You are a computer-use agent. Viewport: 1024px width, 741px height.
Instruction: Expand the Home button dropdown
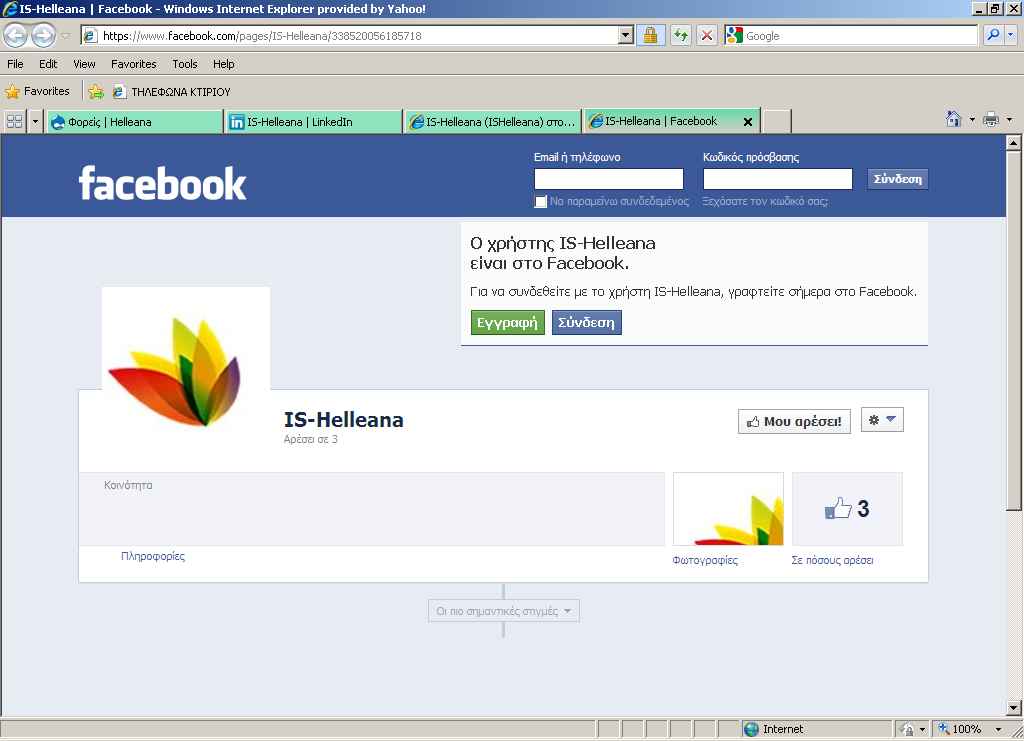[x=972, y=119]
